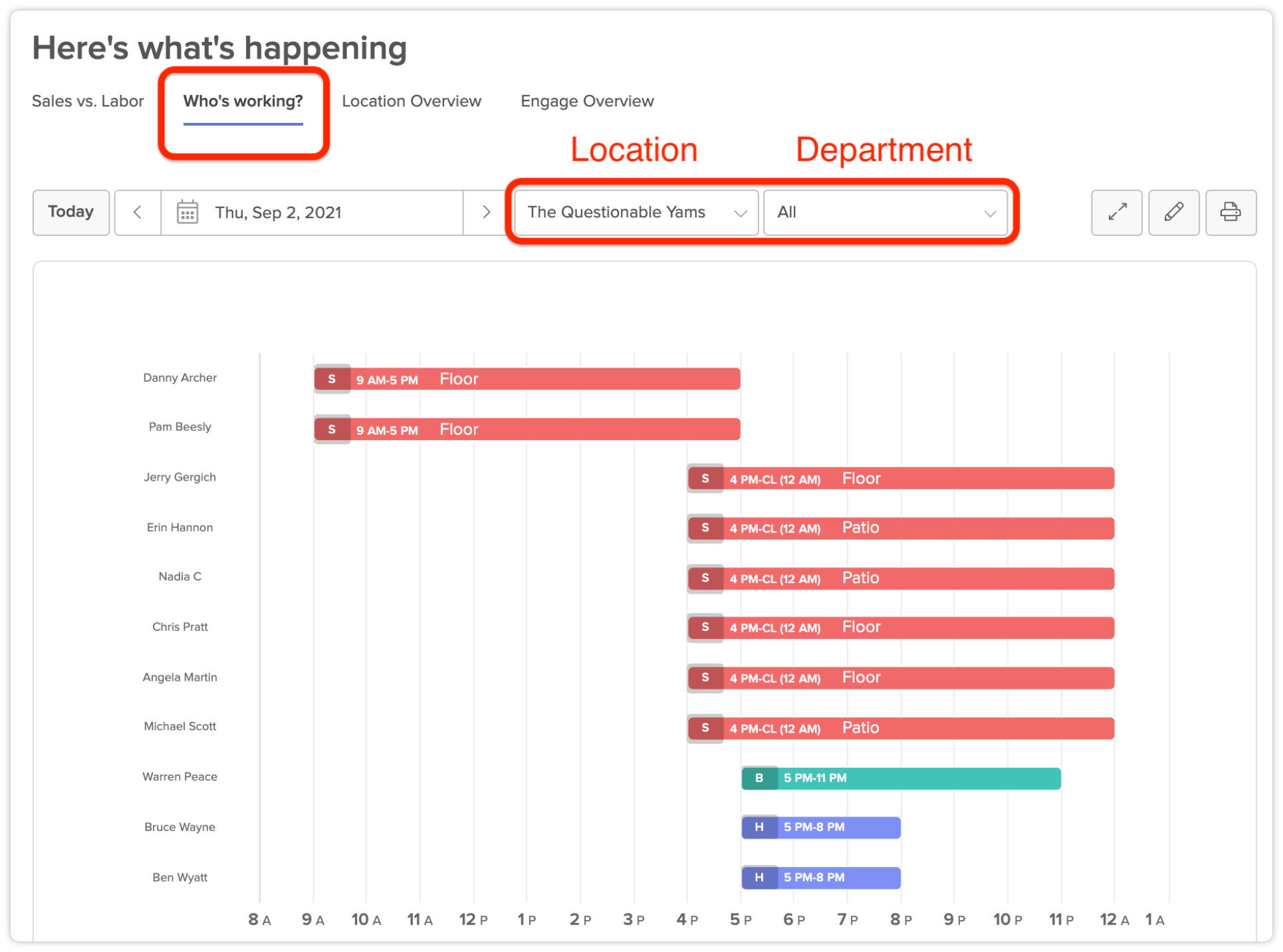Click the name Erin Hannon
Image resolution: width=1283 pixels, height=952 pixels.
click(x=179, y=527)
